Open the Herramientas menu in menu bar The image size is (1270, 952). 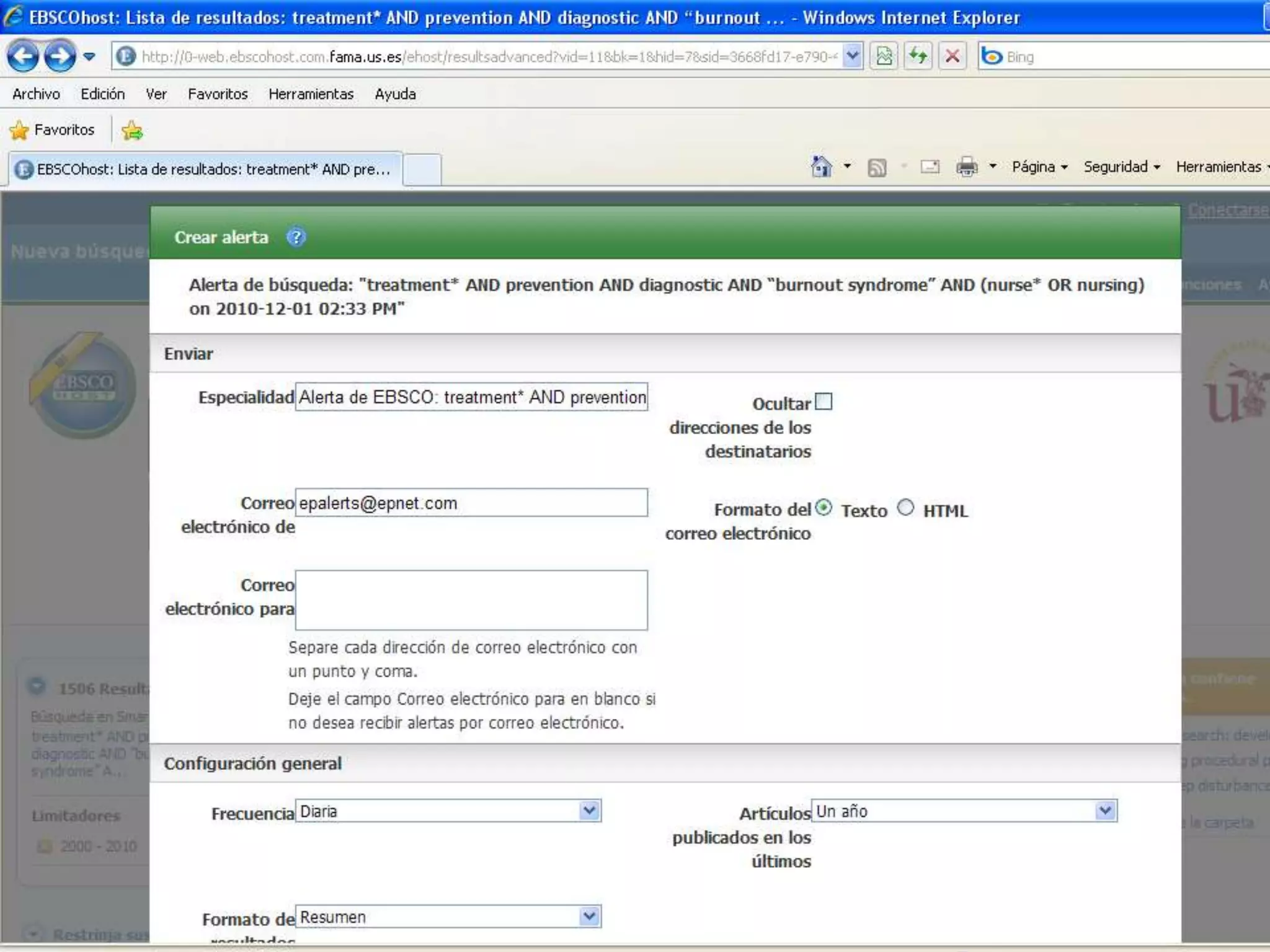pyautogui.click(x=311, y=94)
